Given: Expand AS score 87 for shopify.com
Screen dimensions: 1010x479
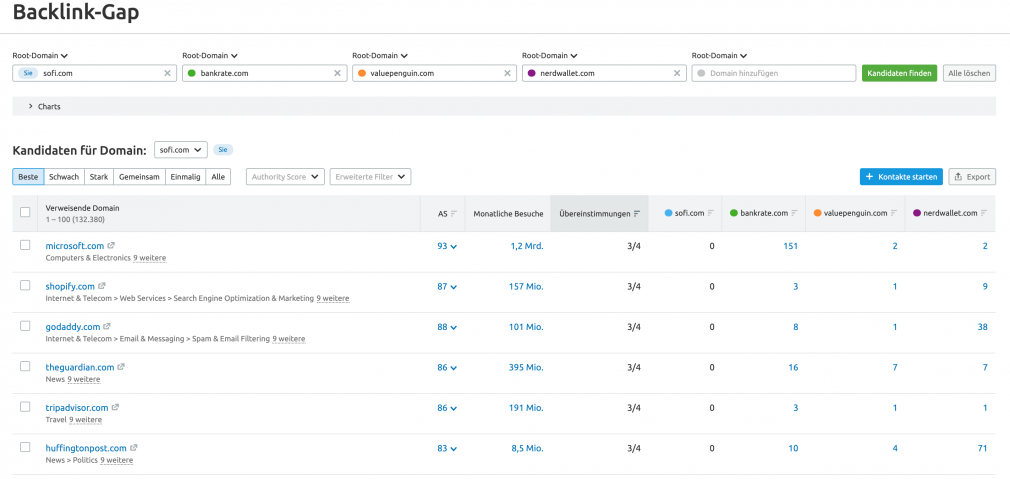Looking at the screenshot, I should coord(447,286).
